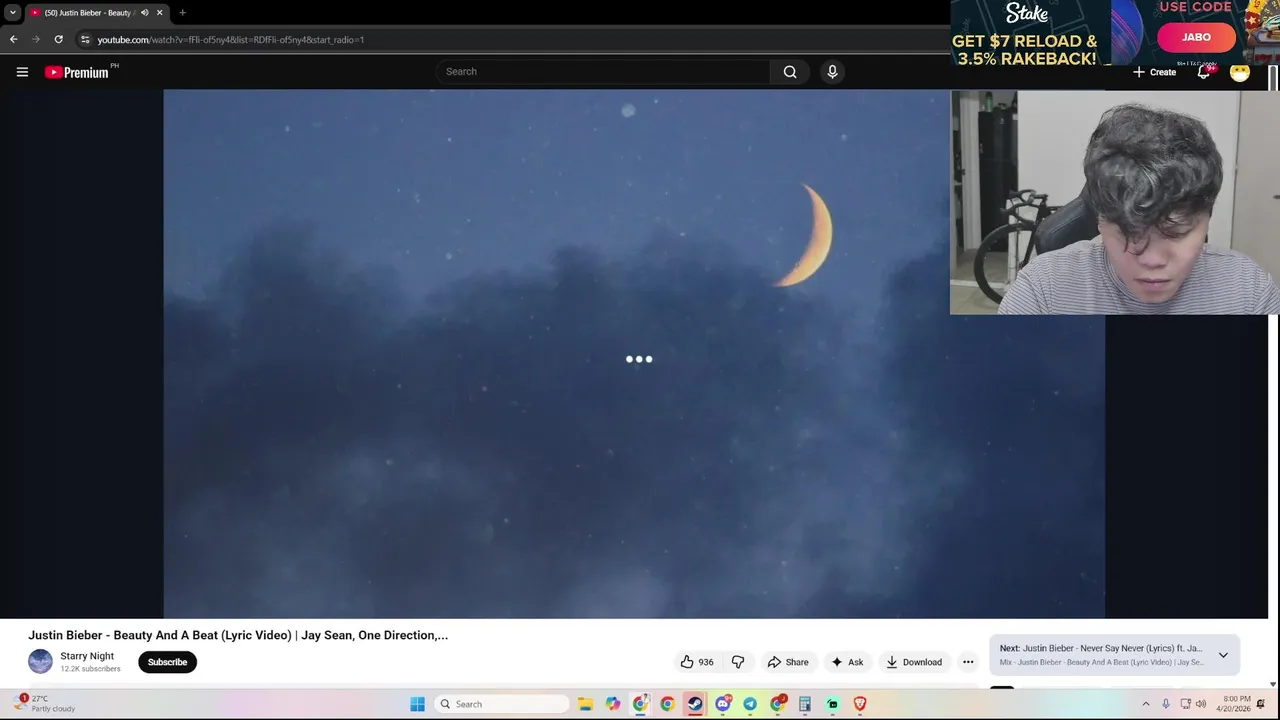
Task: Click the video title text
Action: click(x=238, y=635)
